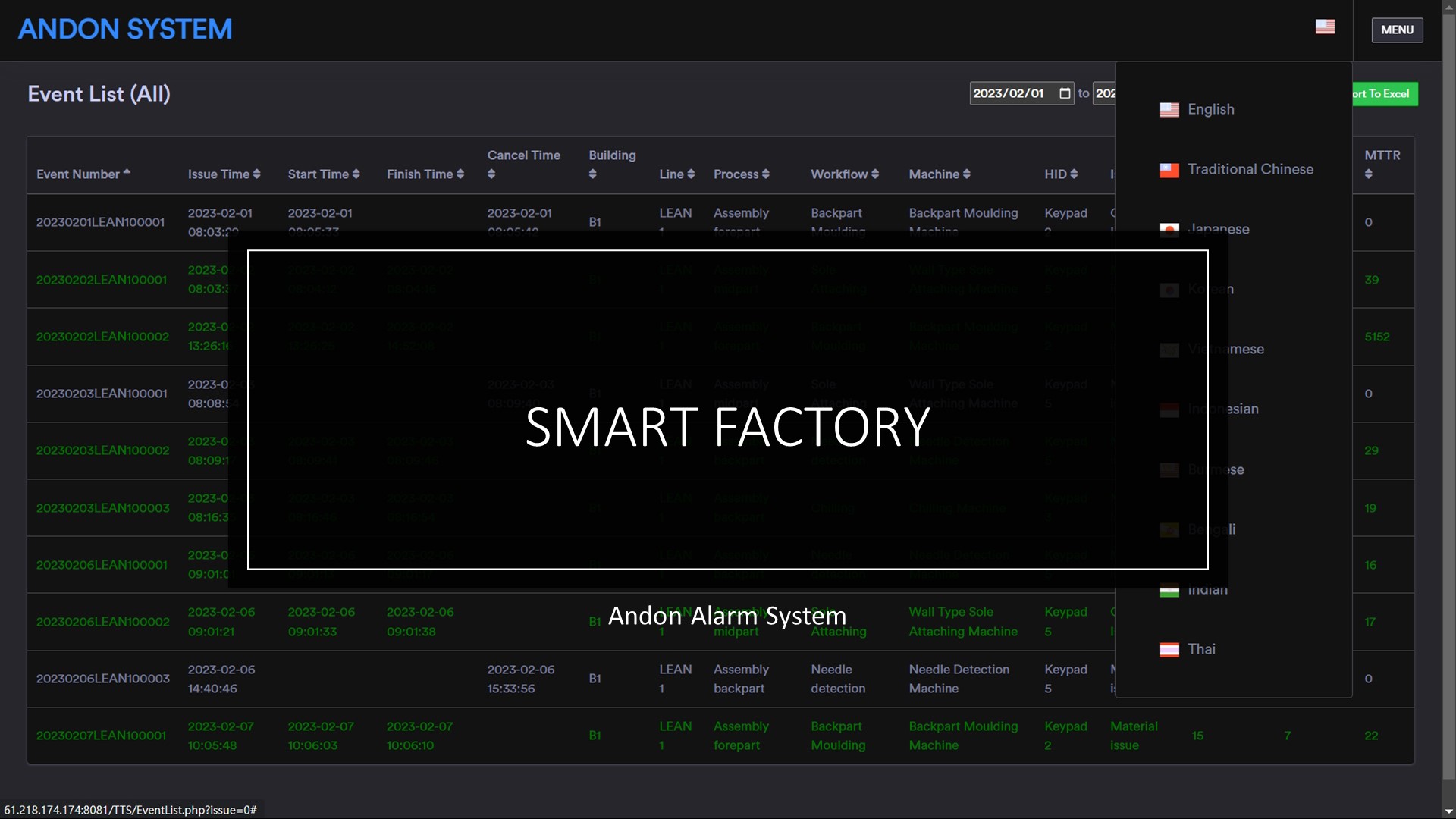Click start date field 2023/02/01
This screenshot has height=819, width=1456.
1009,93
